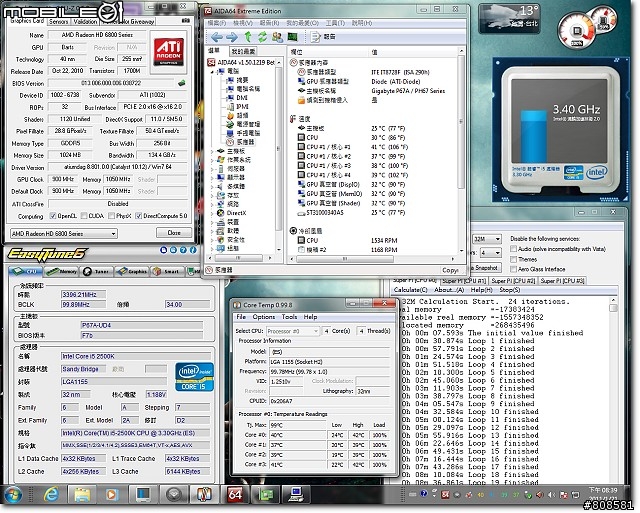Expand second top-level node arrow in AIDA64

212,151
